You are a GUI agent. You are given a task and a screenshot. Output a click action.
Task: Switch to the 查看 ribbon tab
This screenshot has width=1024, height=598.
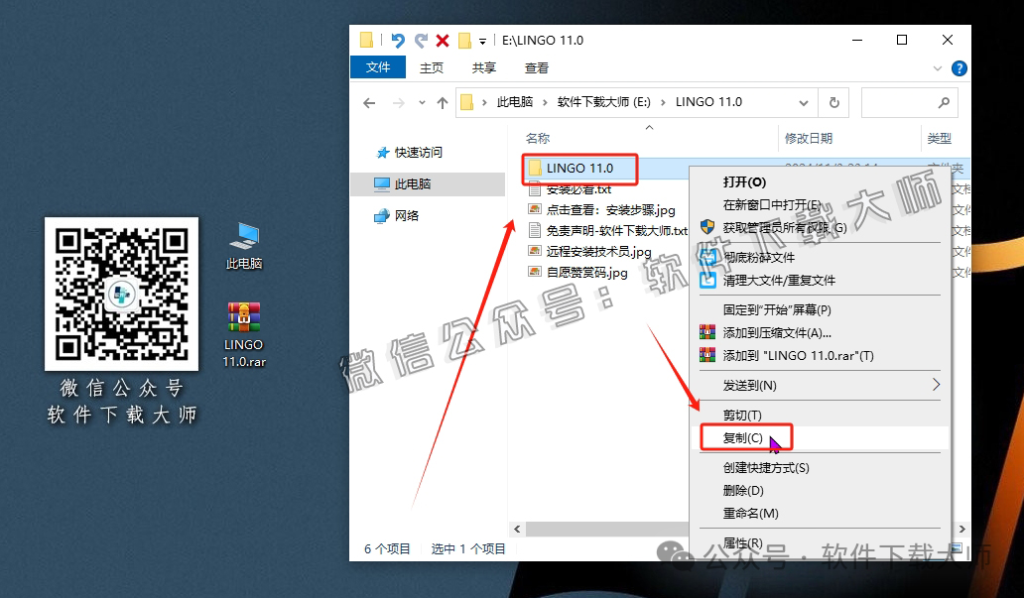point(536,68)
